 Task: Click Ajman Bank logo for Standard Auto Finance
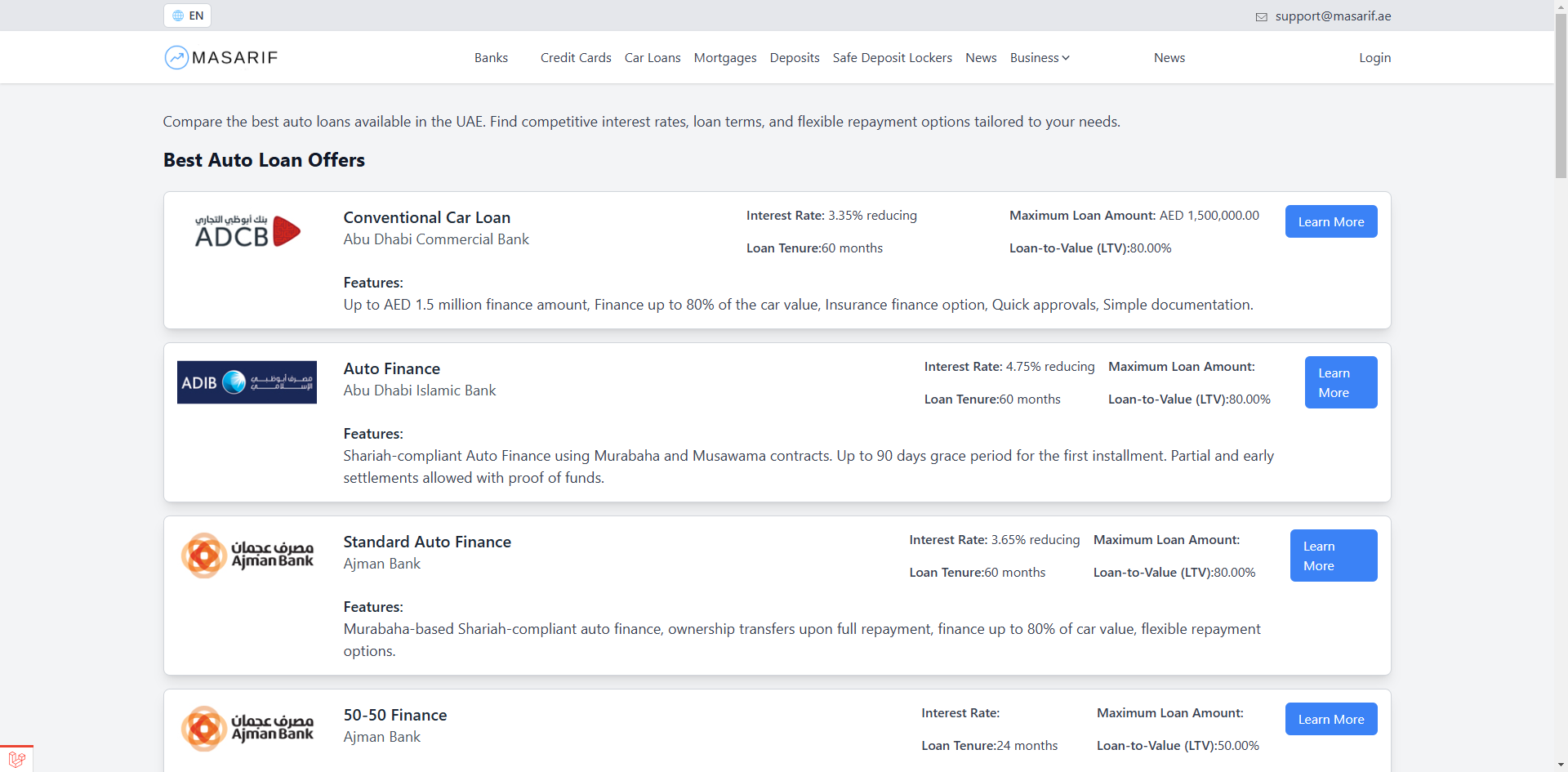coord(247,556)
